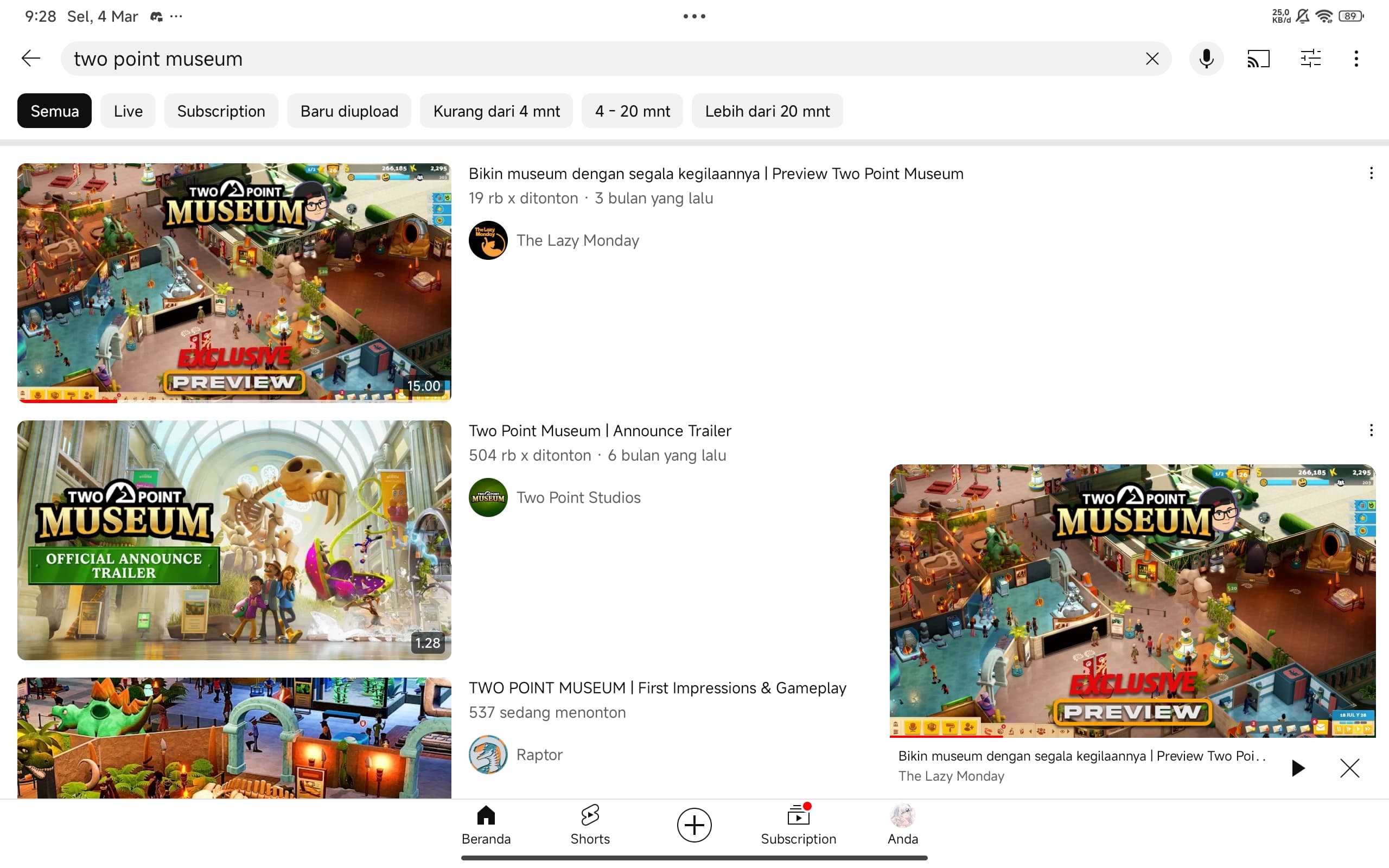Image resolution: width=1389 pixels, height=868 pixels.
Task: Open the Two Point Studios channel link
Action: [578, 497]
